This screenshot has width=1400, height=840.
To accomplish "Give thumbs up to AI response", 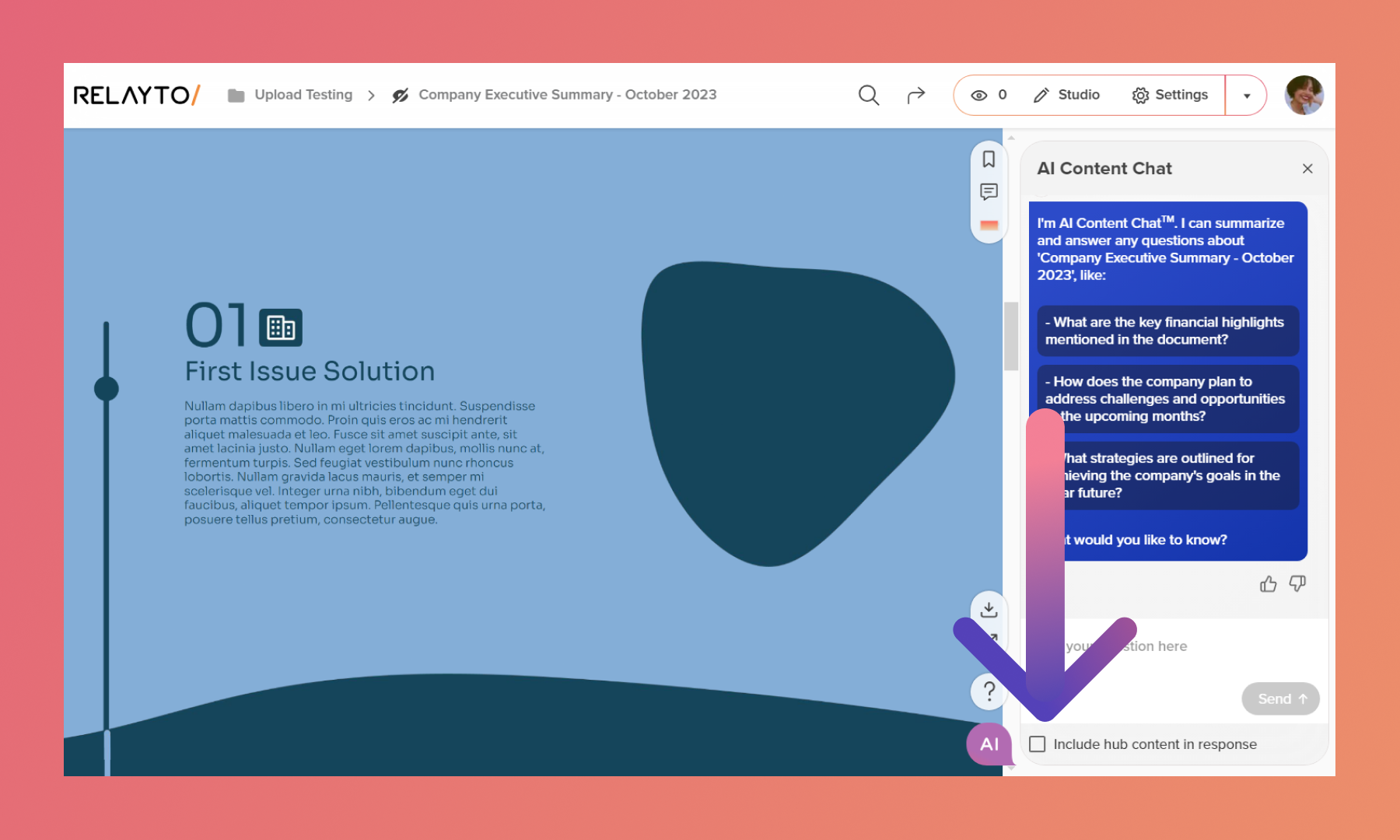I will tap(1268, 584).
